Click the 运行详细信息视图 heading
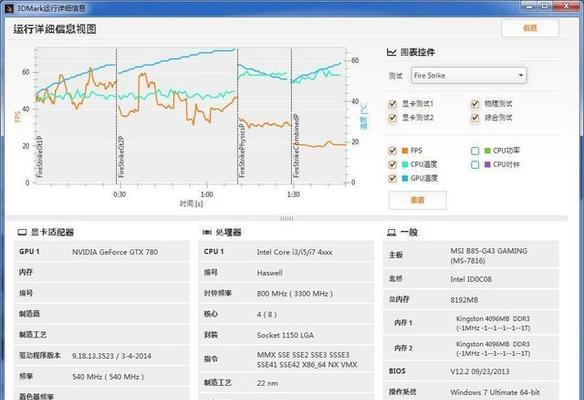The width and height of the screenshot is (584, 400). (x=55, y=29)
